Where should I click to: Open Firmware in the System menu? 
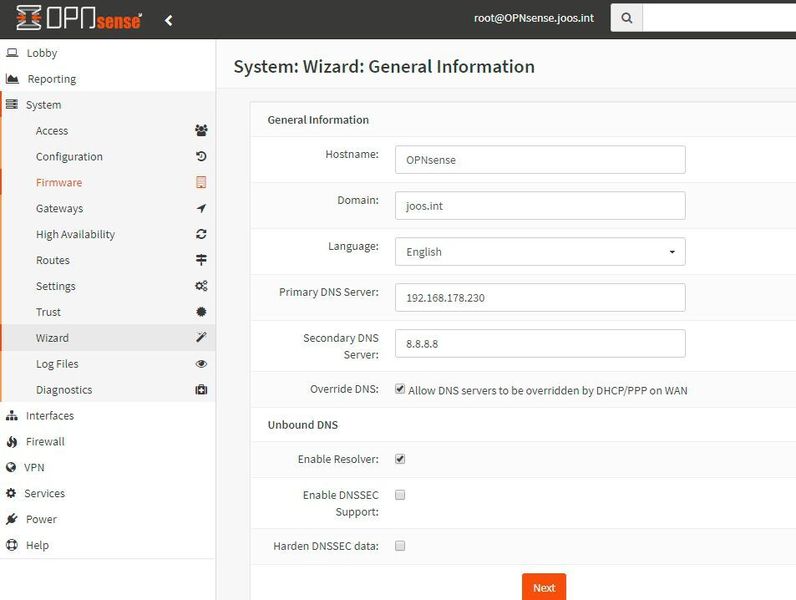click(59, 183)
